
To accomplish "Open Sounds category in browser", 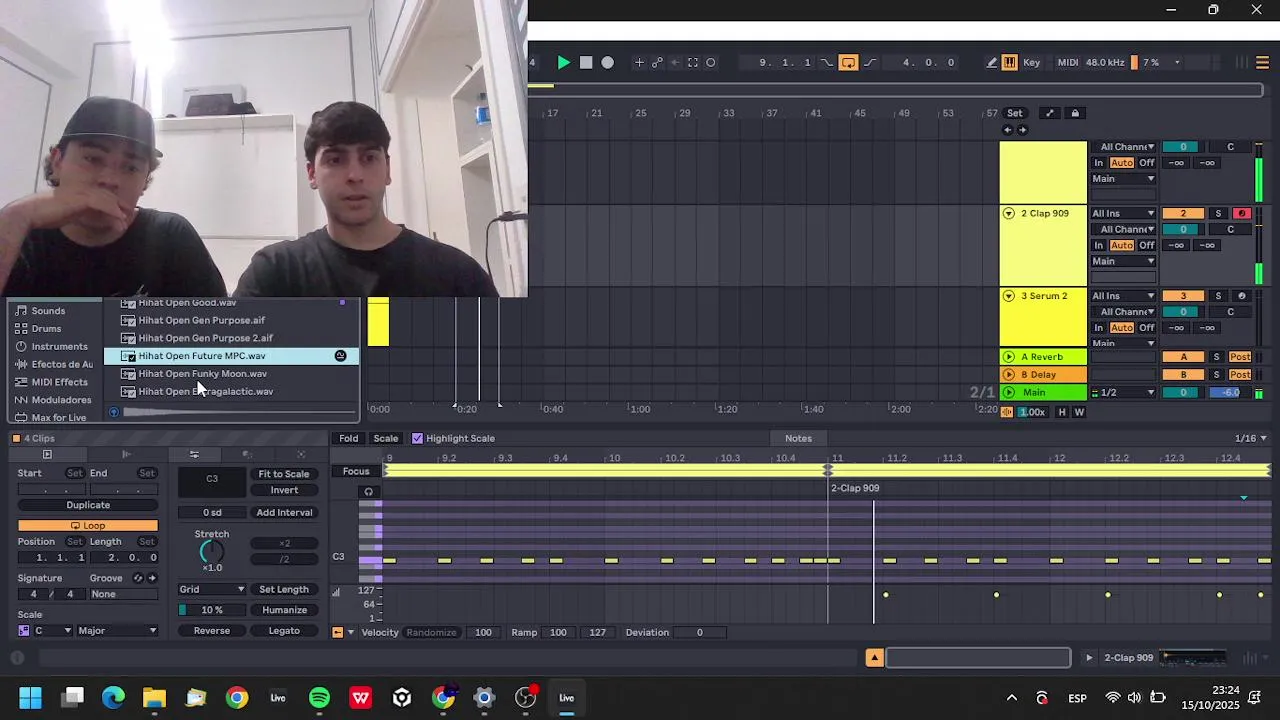I will tap(48, 311).
